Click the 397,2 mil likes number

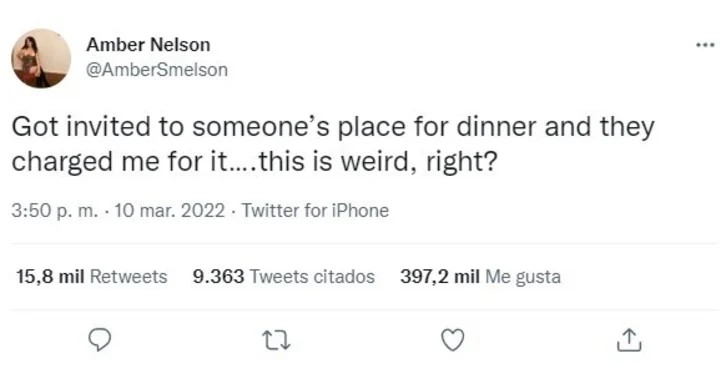(x=439, y=277)
